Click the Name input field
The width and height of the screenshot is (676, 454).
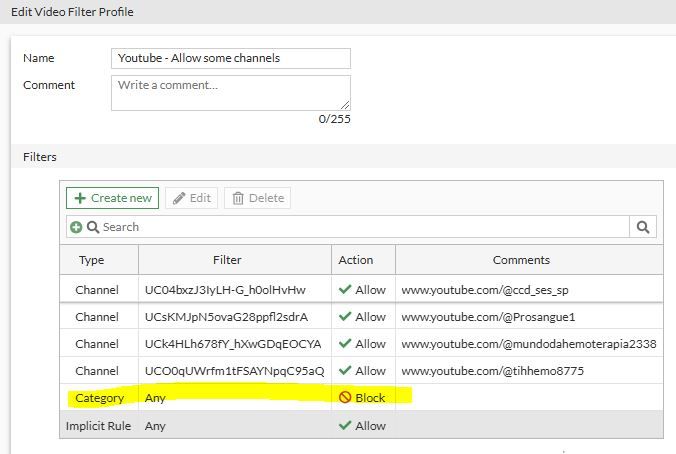[x=231, y=58]
